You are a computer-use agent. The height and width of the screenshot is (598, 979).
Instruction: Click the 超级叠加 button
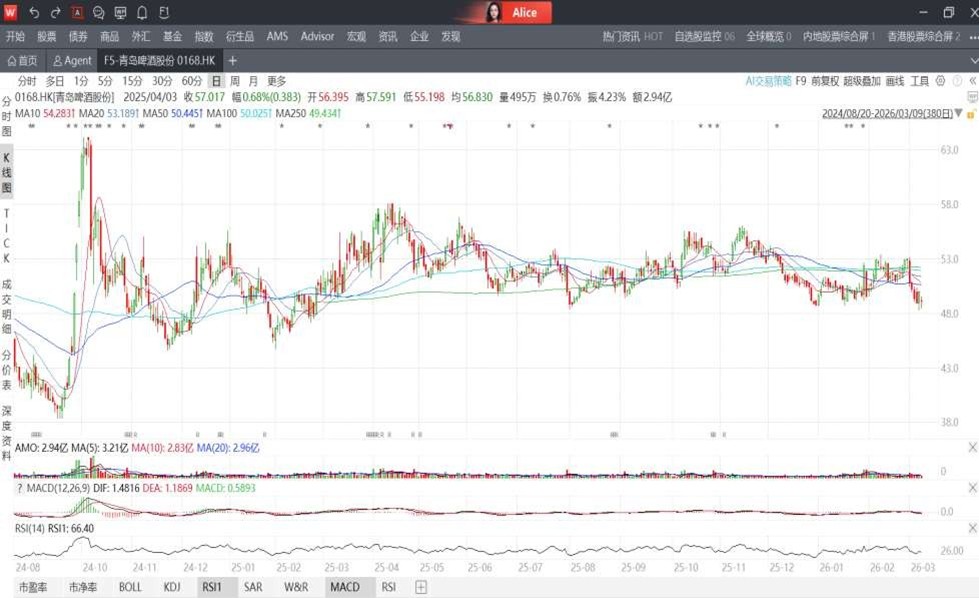click(861, 81)
